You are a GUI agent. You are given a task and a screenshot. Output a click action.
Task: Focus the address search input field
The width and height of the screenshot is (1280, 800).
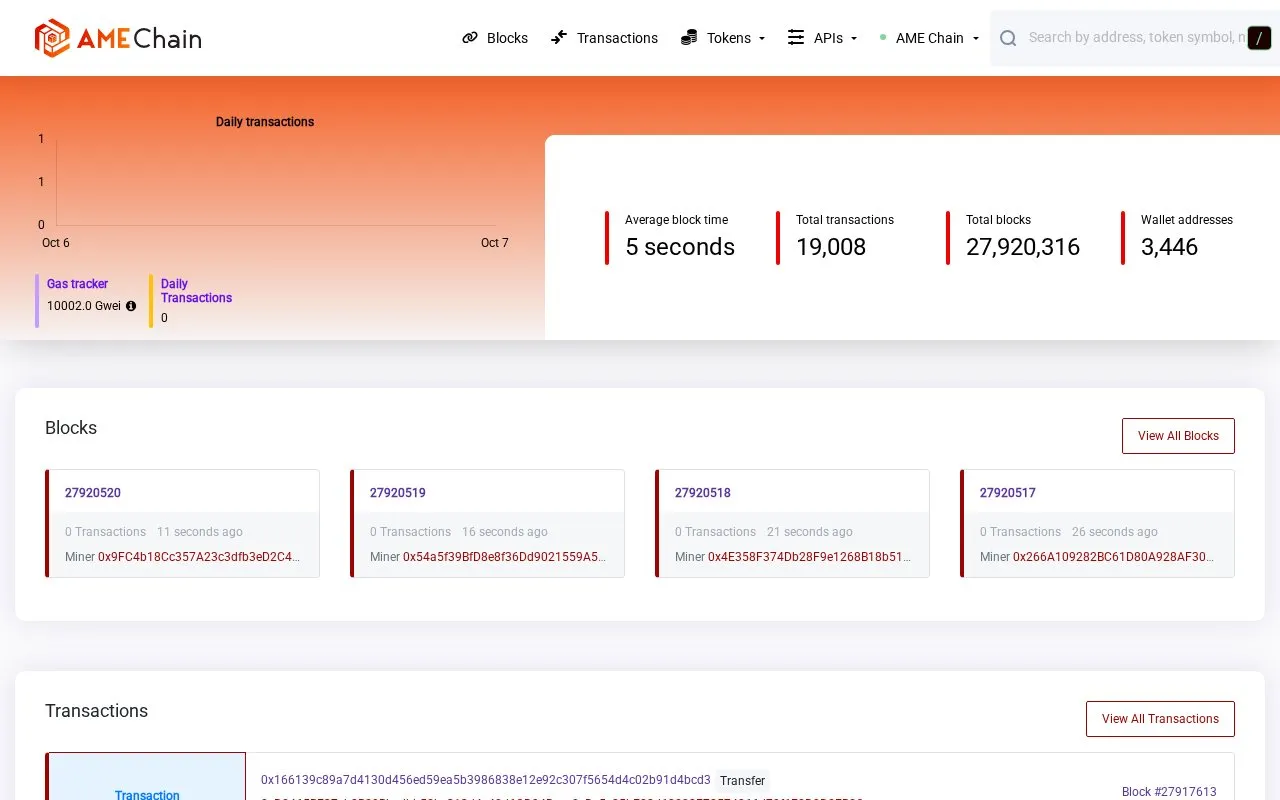[x=1136, y=38]
